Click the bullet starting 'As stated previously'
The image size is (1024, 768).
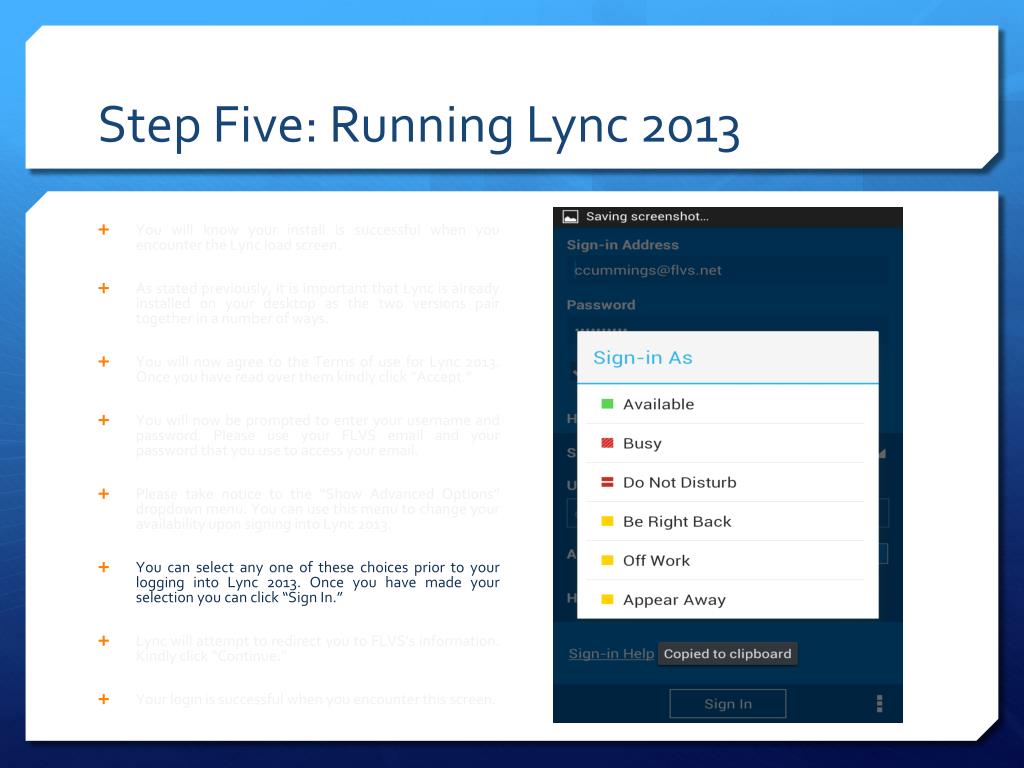(317, 303)
